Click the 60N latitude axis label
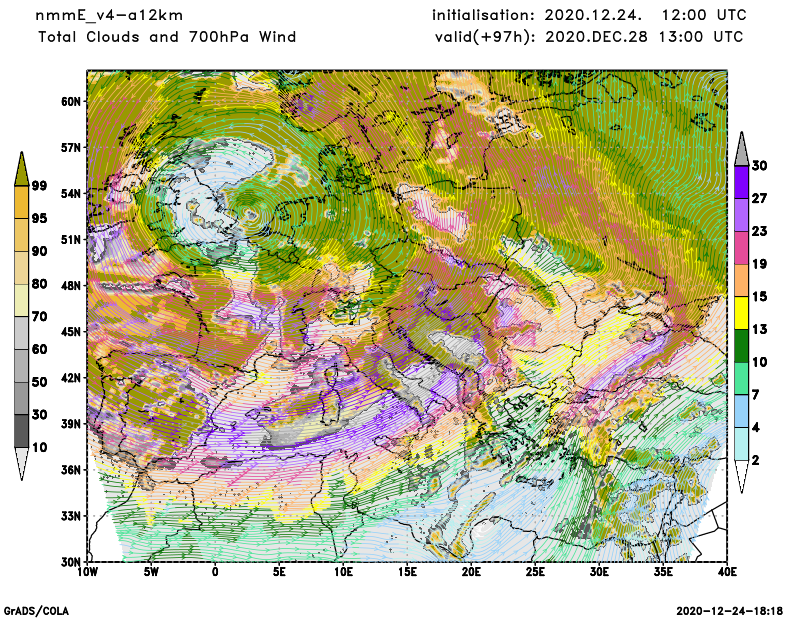800x618 pixels. tap(71, 101)
